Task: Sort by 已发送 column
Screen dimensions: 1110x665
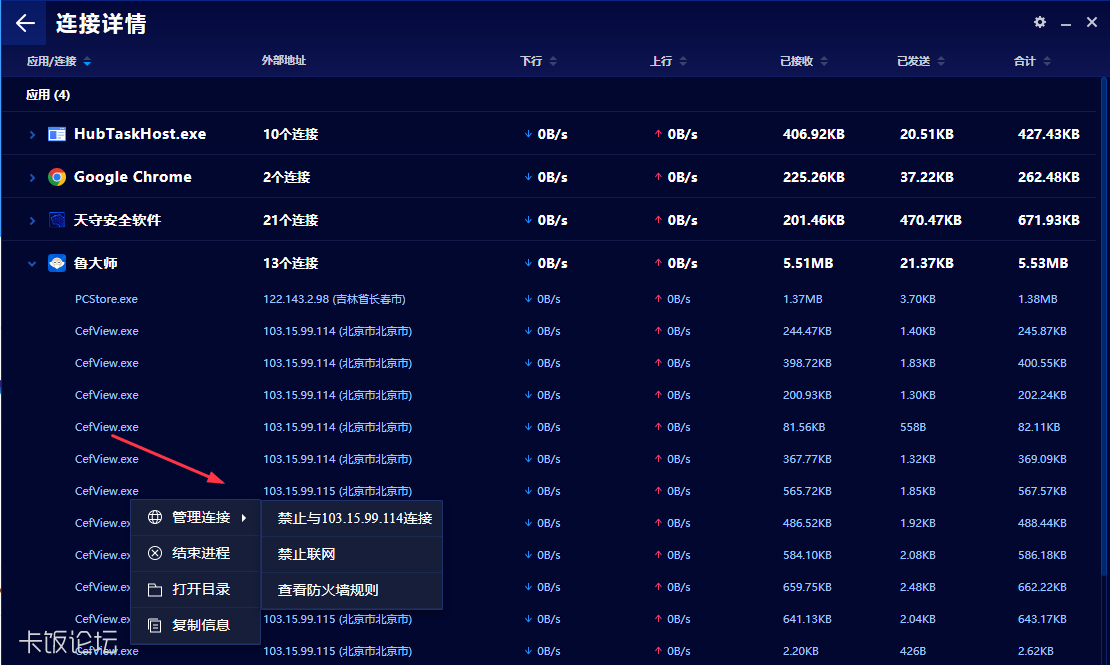Action: tap(920, 61)
